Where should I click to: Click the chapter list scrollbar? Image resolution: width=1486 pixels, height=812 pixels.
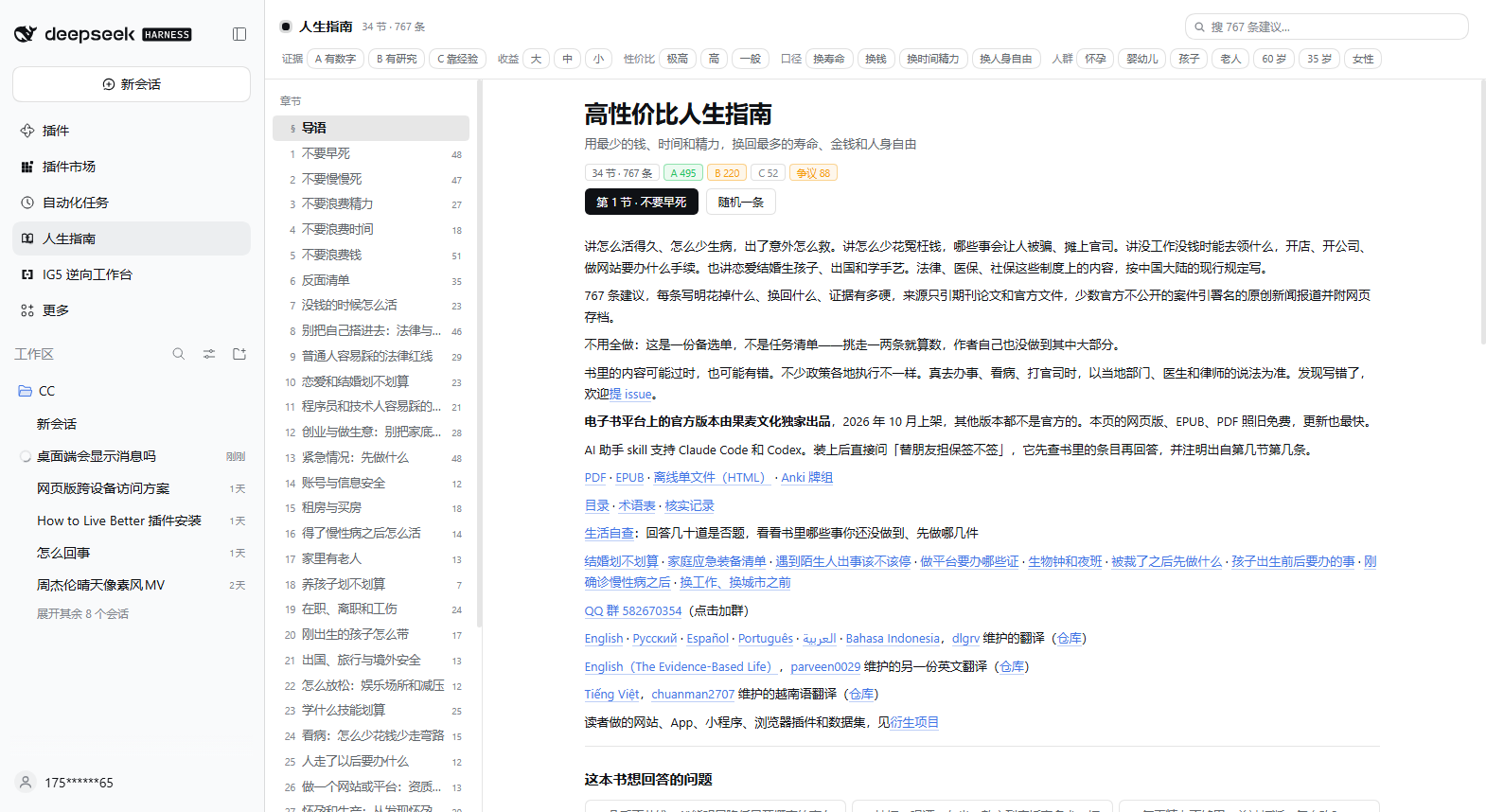[479, 355]
